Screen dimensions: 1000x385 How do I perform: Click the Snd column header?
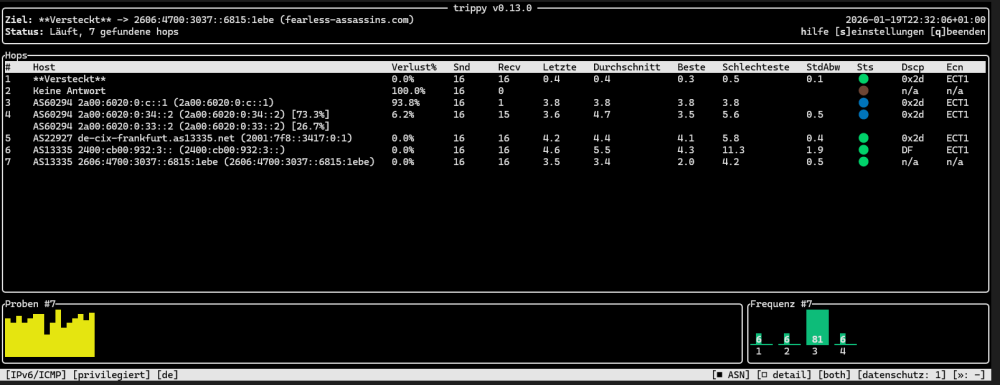tap(461, 67)
